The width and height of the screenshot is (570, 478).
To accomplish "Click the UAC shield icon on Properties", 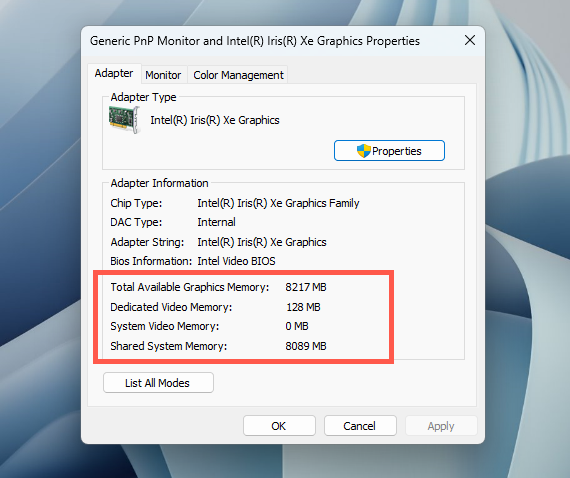I will pyautogui.click(x=363, y=151).
